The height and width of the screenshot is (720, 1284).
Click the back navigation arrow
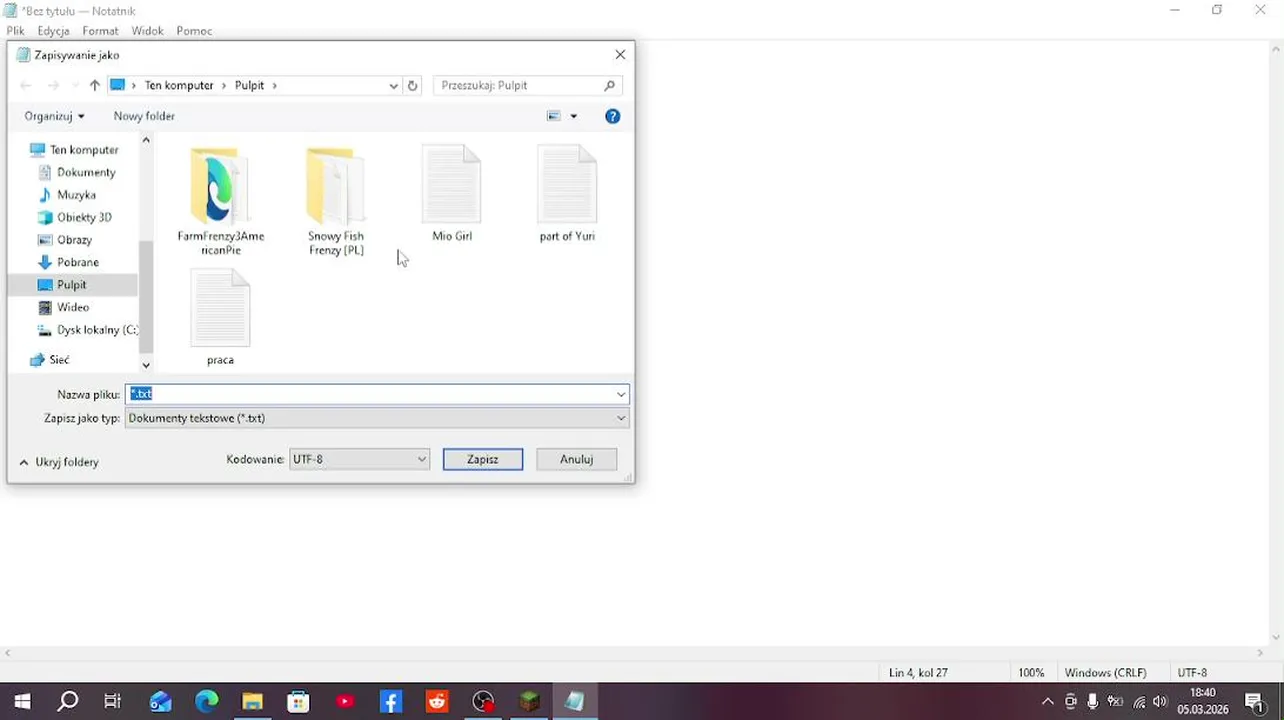coord(27,86)
